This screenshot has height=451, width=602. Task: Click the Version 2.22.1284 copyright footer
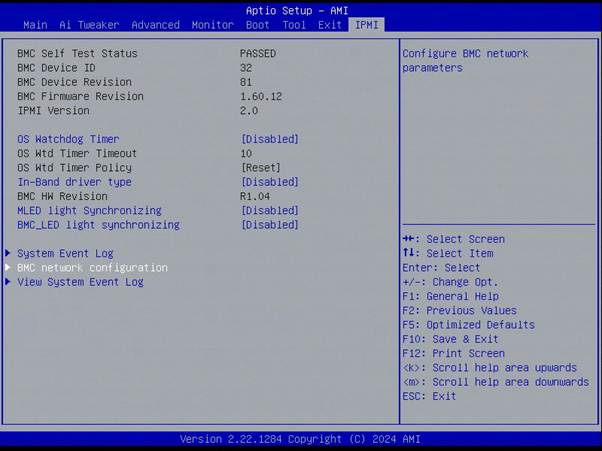click(300, 439)
